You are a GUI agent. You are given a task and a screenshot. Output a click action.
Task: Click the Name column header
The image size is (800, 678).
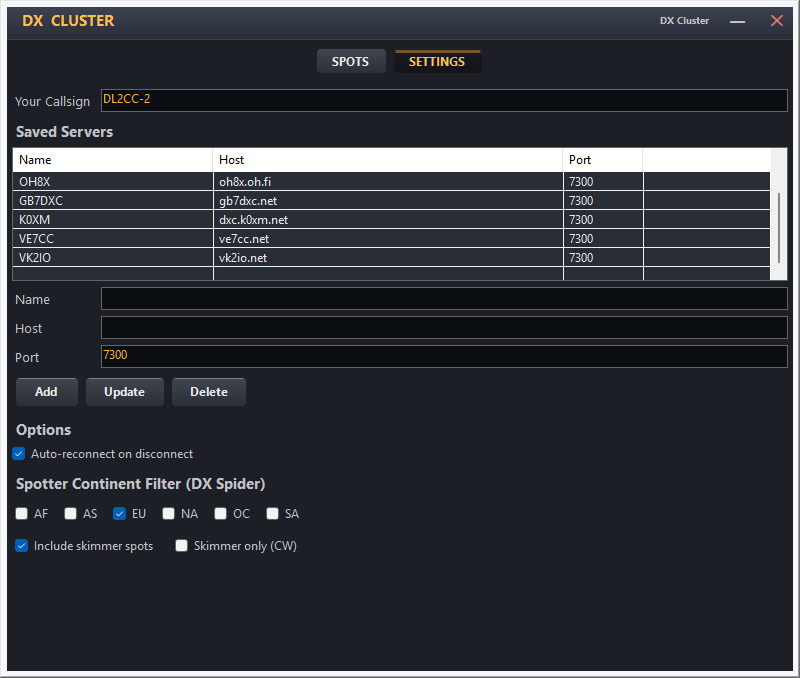tap(113, 160)
